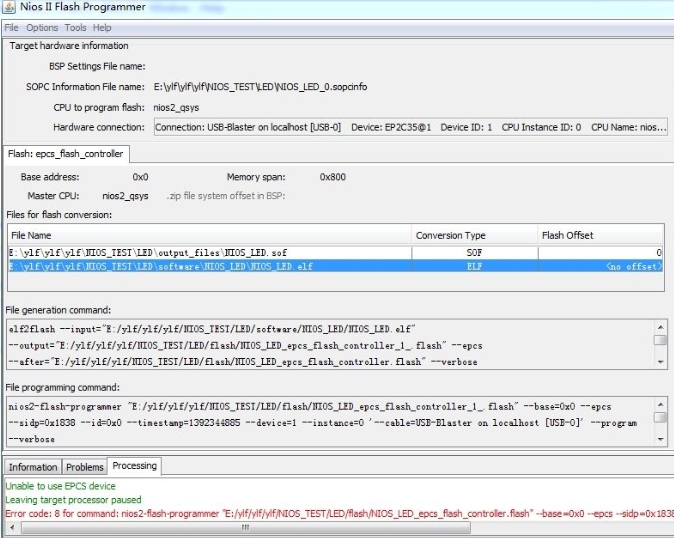Viewport: 674px width, 538px height.
Task: Click the '.zip file system offset in BSP' label
Action: coord(226,196)
